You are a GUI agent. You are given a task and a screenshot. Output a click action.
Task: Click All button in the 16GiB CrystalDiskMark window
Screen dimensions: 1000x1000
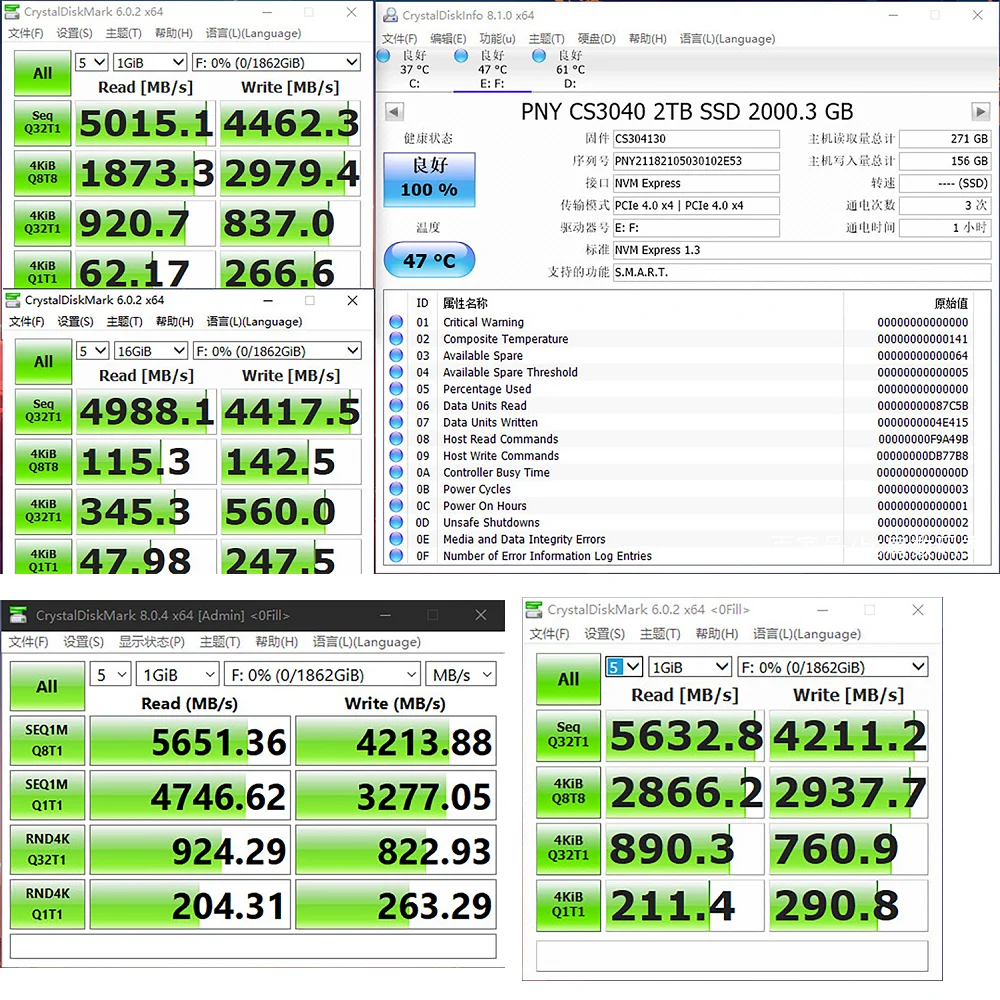click(43, 362)
